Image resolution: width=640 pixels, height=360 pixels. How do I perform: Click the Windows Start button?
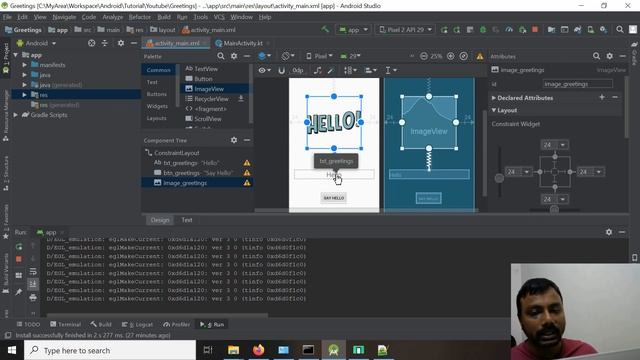coord(12,350)
